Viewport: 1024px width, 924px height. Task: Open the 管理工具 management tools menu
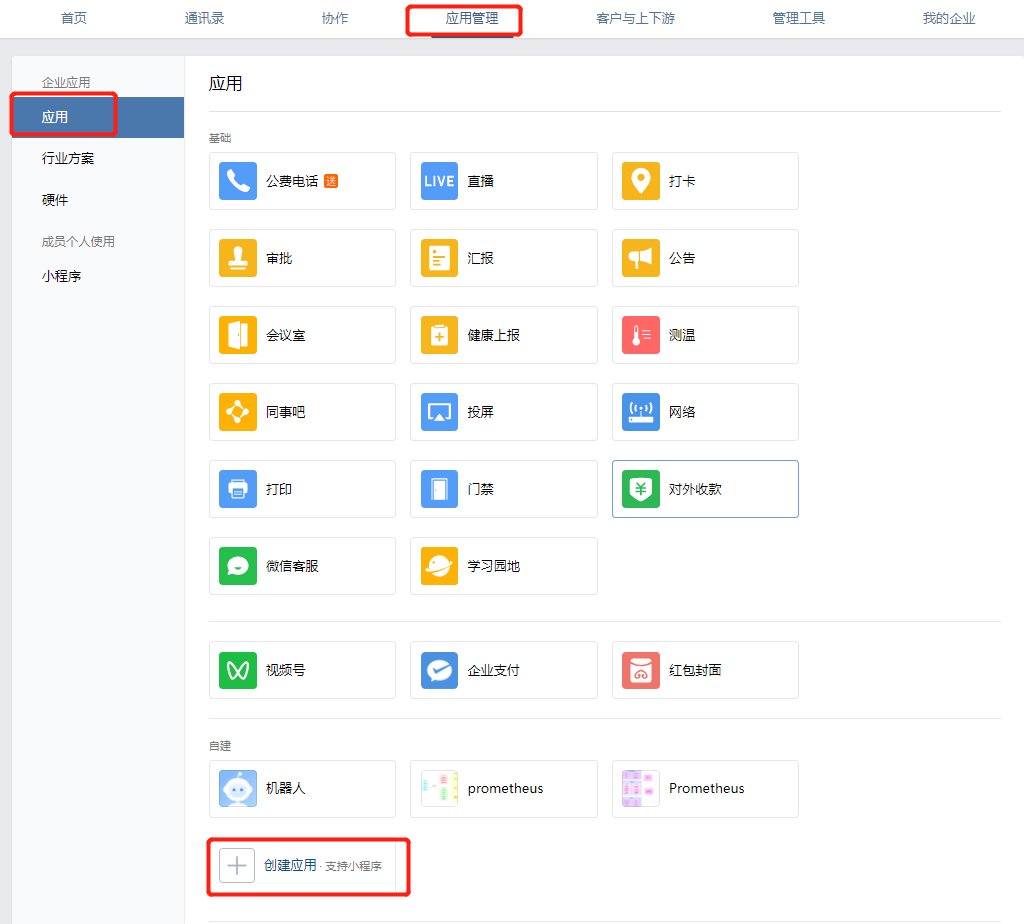click(798, 18)
